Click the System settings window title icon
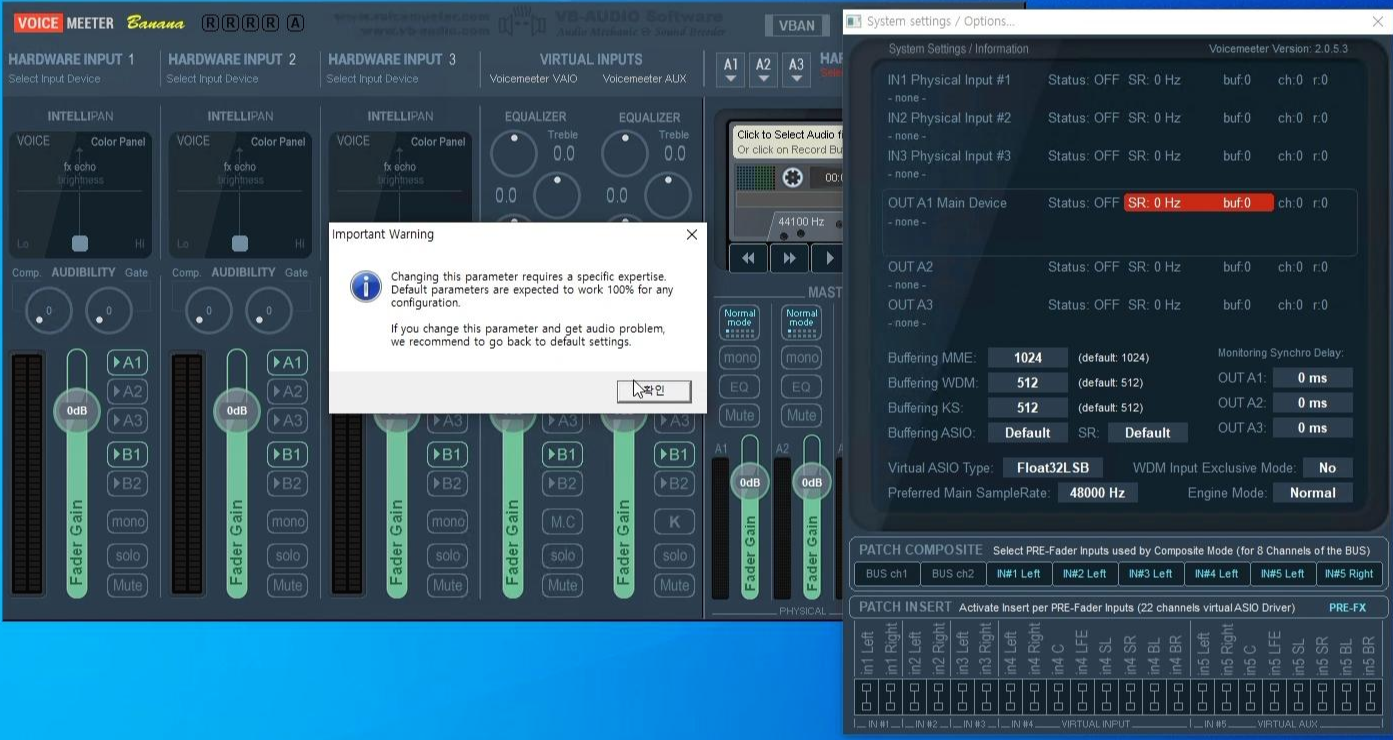The image size is (1393, 740). [854, 21]
